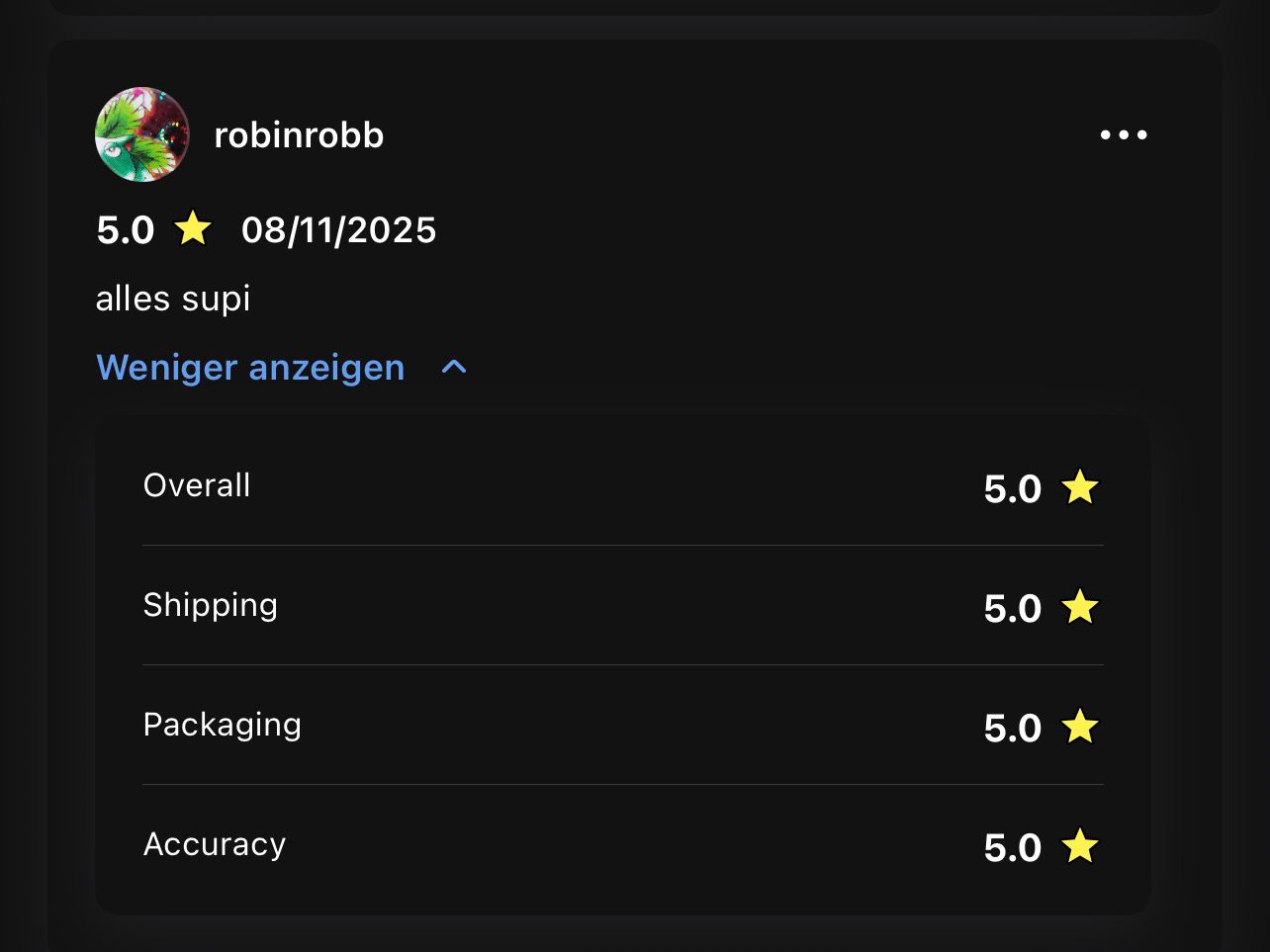This screenshot has height=952, width=1270.
Task: Click the robinrobb username
Action: pos(299,135)
